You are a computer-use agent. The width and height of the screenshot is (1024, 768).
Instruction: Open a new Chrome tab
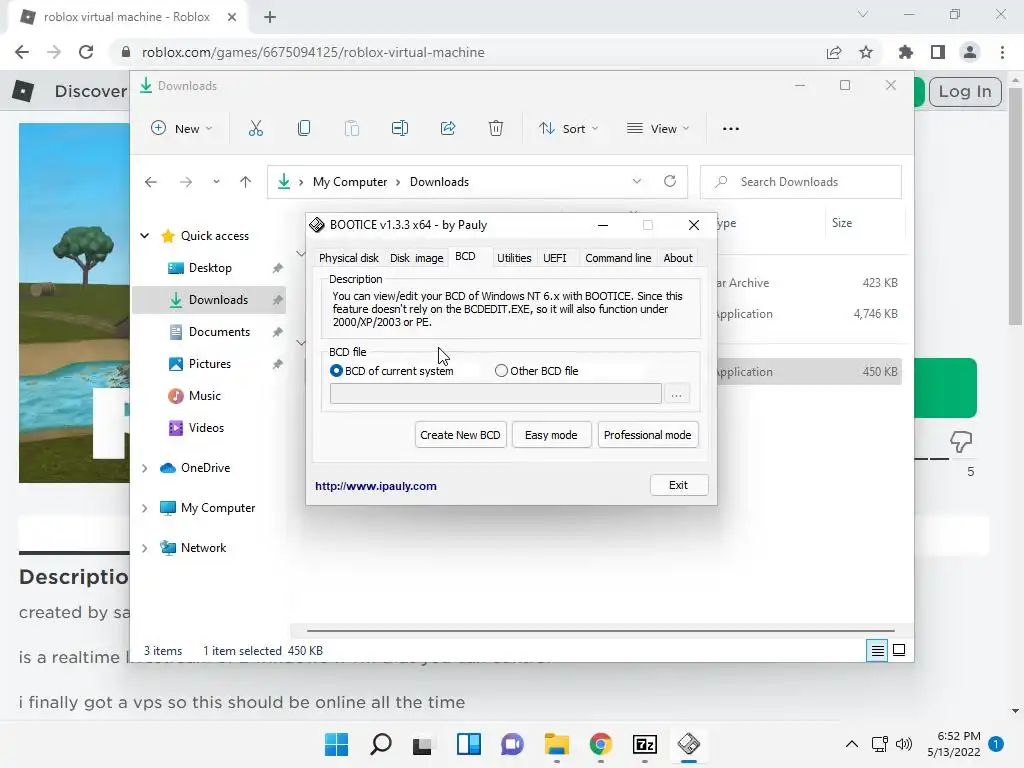(x=270, y=17)
